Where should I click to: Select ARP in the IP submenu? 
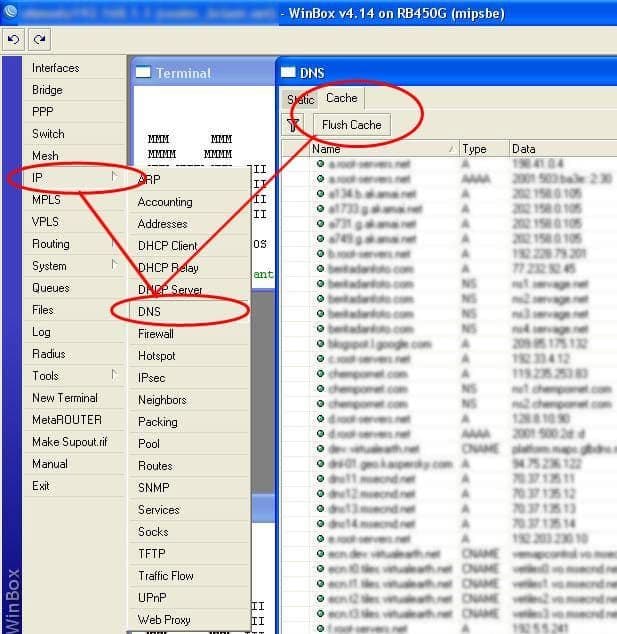tap(189, 180)
